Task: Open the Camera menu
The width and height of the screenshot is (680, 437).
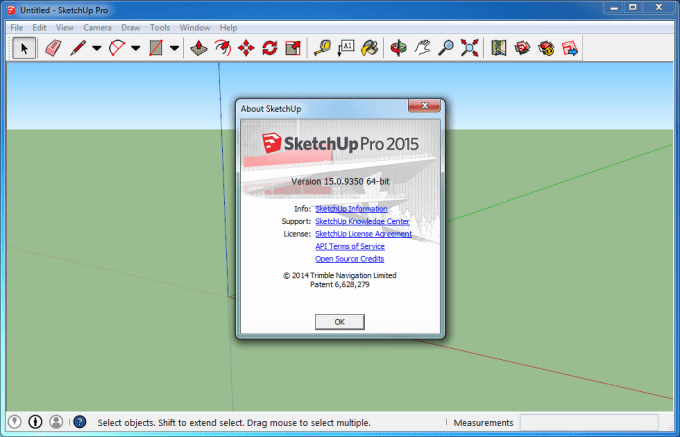Action: tap(97, 27)
